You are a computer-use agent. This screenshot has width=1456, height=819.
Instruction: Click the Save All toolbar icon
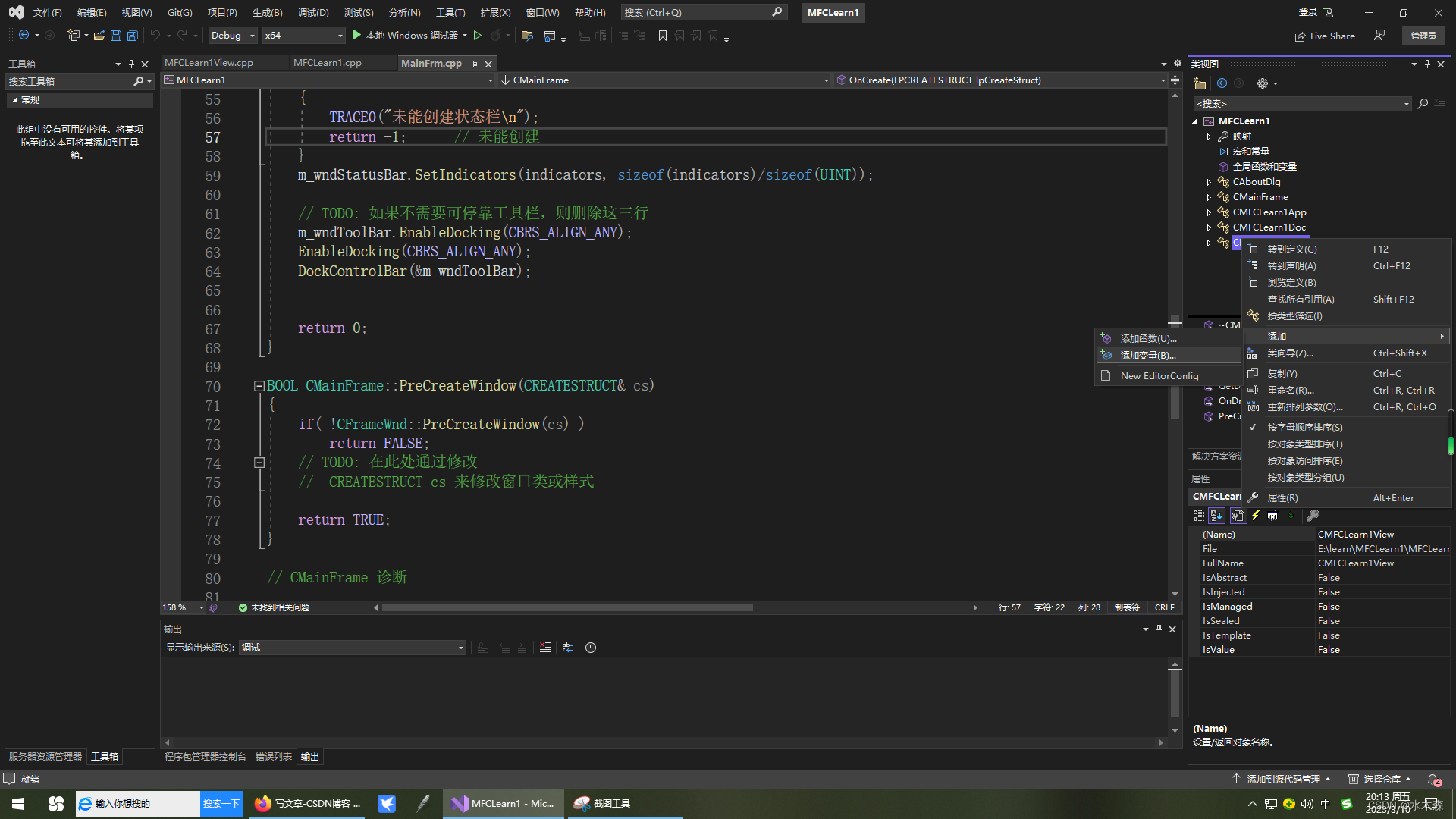pos(133,36)
